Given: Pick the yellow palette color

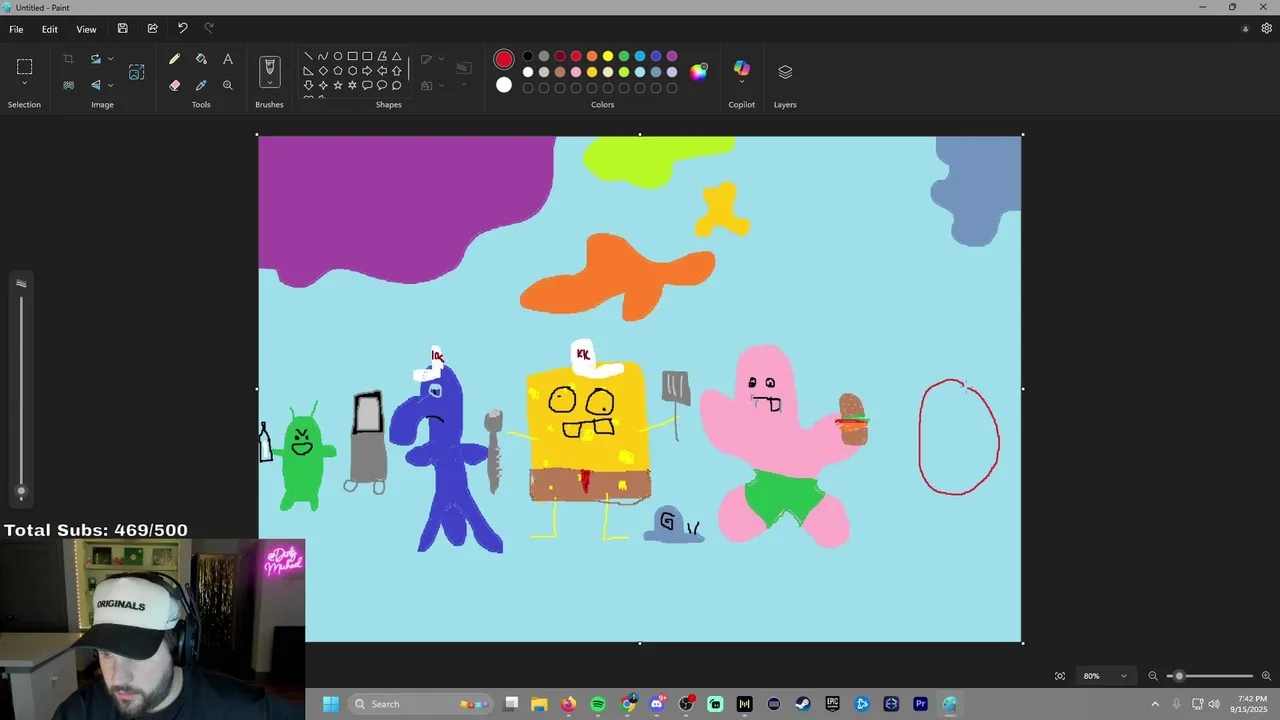Looking at the screenshot, I should [x=608, y=56].
